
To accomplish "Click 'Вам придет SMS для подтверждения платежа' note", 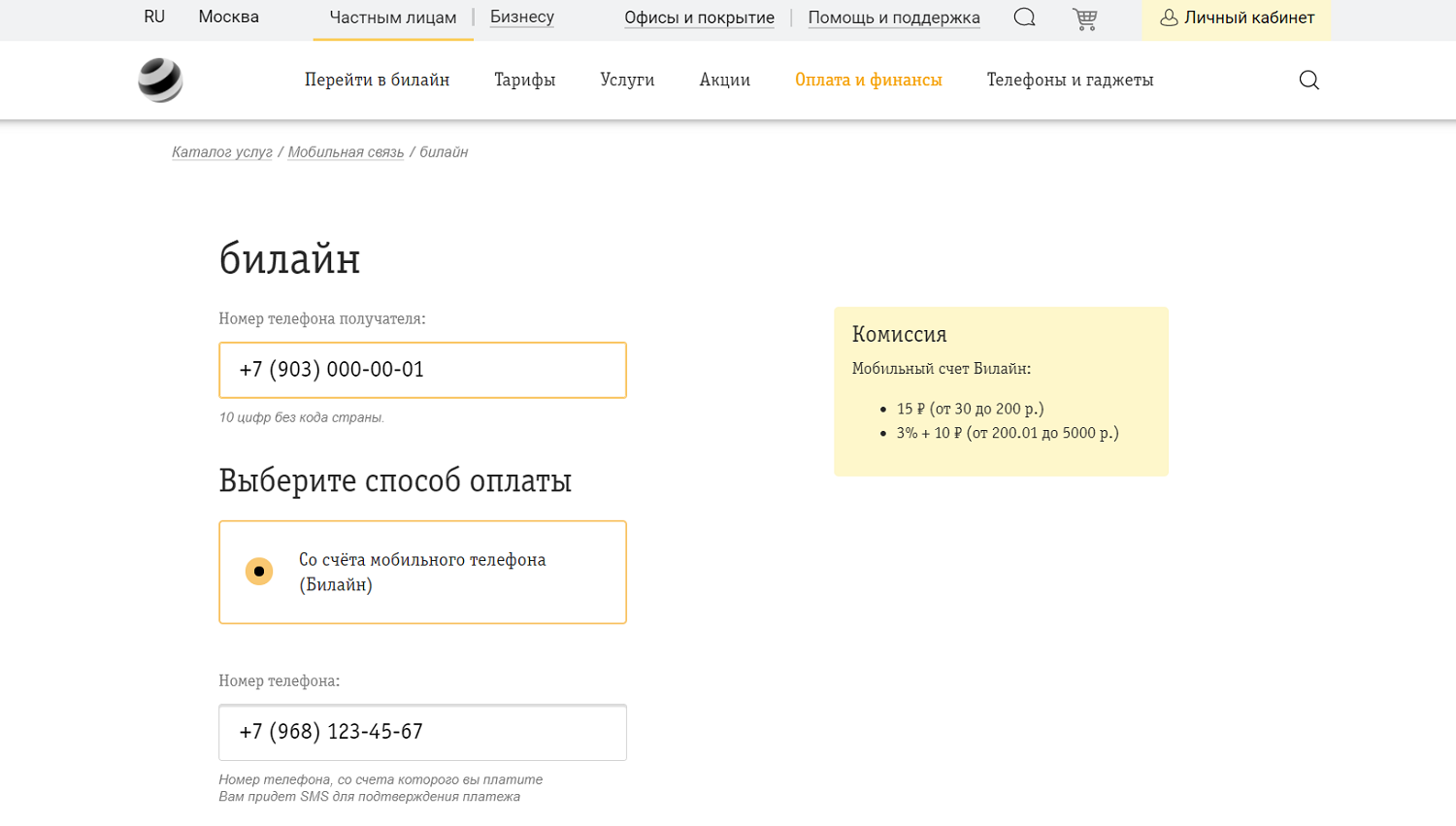I will pyautogui.click(x=369, y=797).
